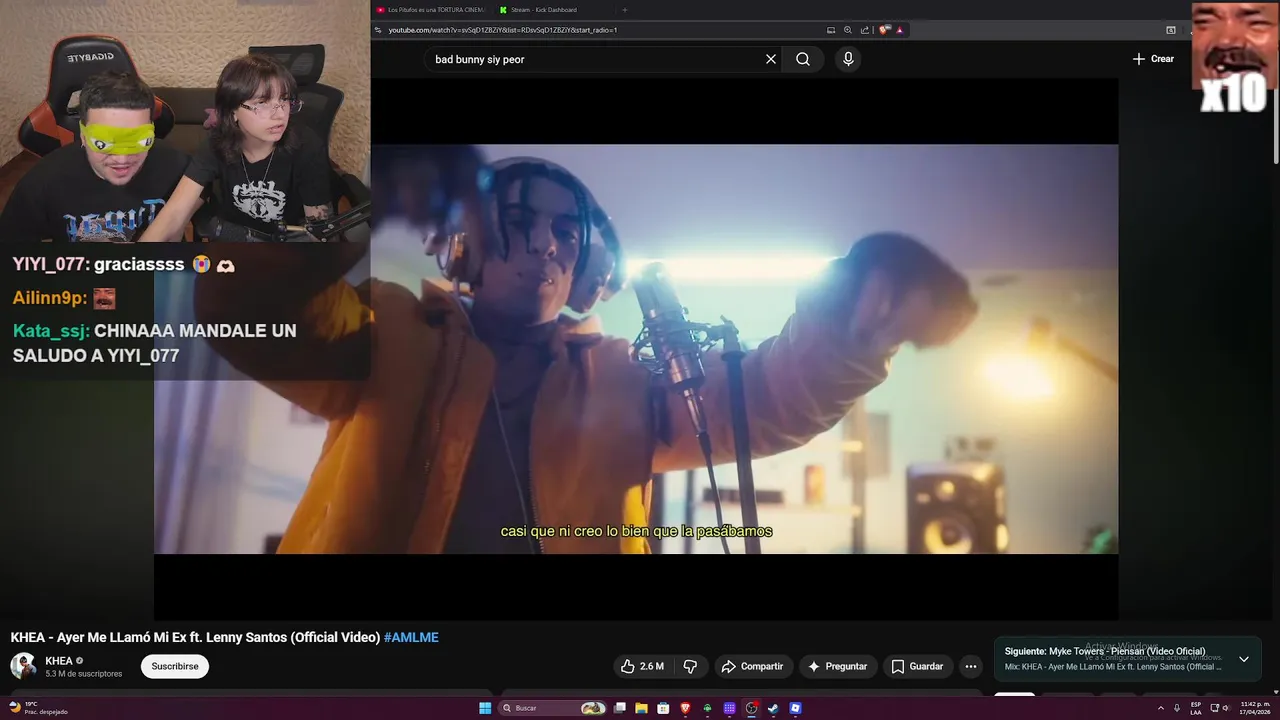Open Roblox from the taskbar
This screenshot has width=1280, height=720.
(x=795, y=708)
